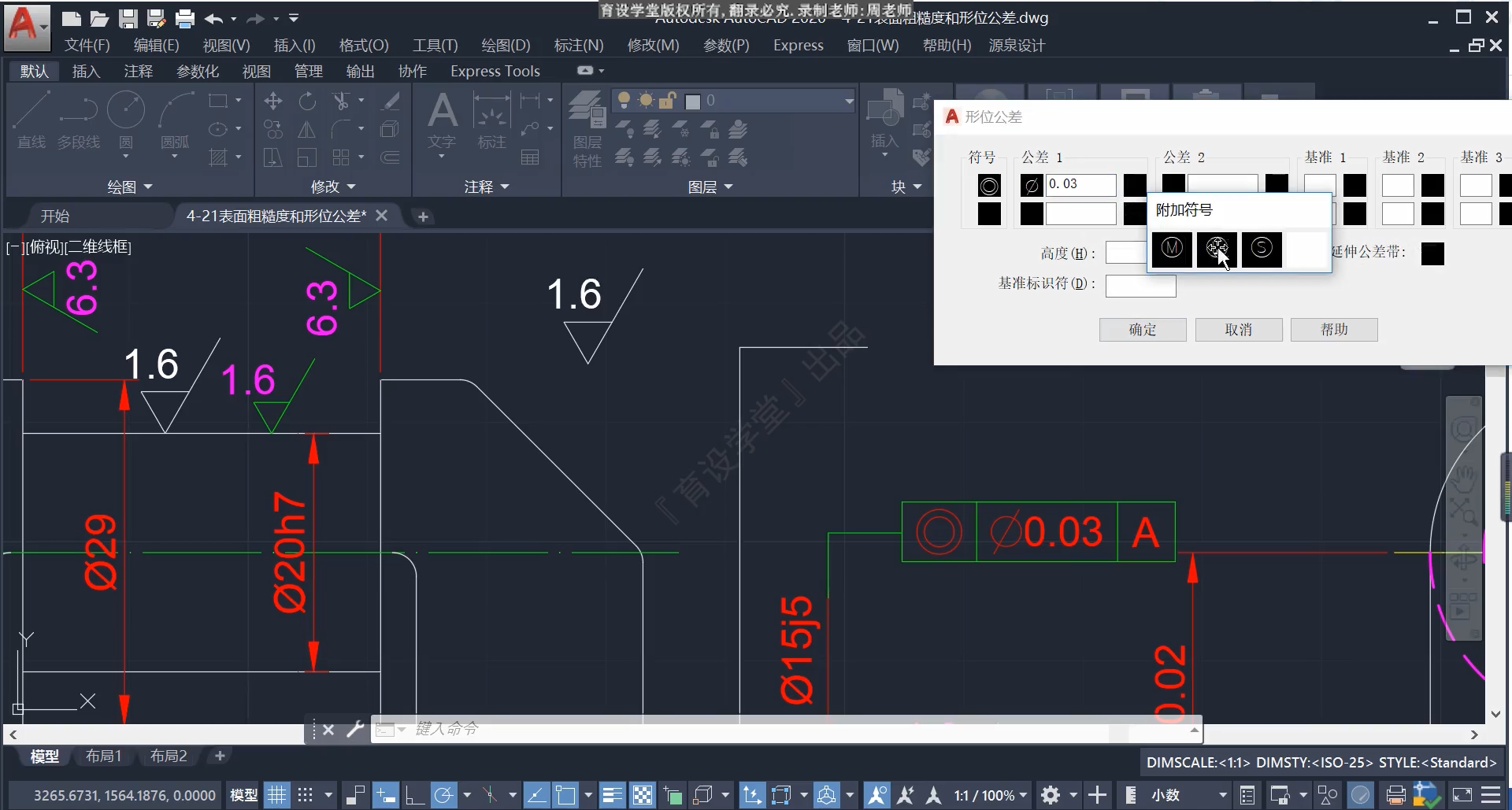Expand the 注释 (Annotation) panel
The width and height of the screenshot is (1512, 810).
486,187
